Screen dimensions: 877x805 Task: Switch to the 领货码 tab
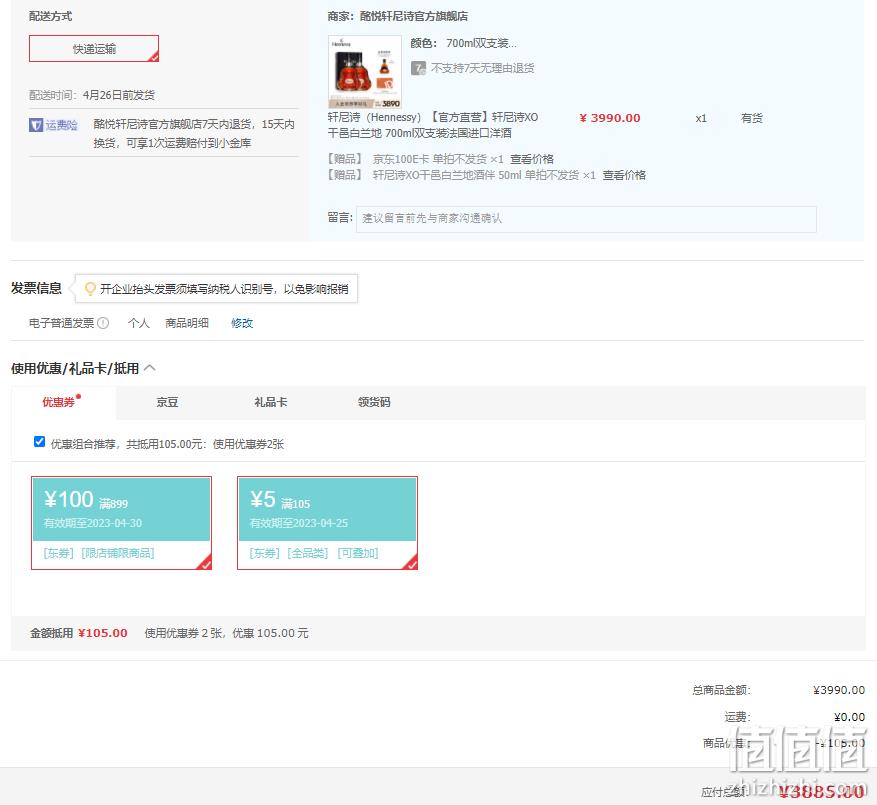[374, 402]
